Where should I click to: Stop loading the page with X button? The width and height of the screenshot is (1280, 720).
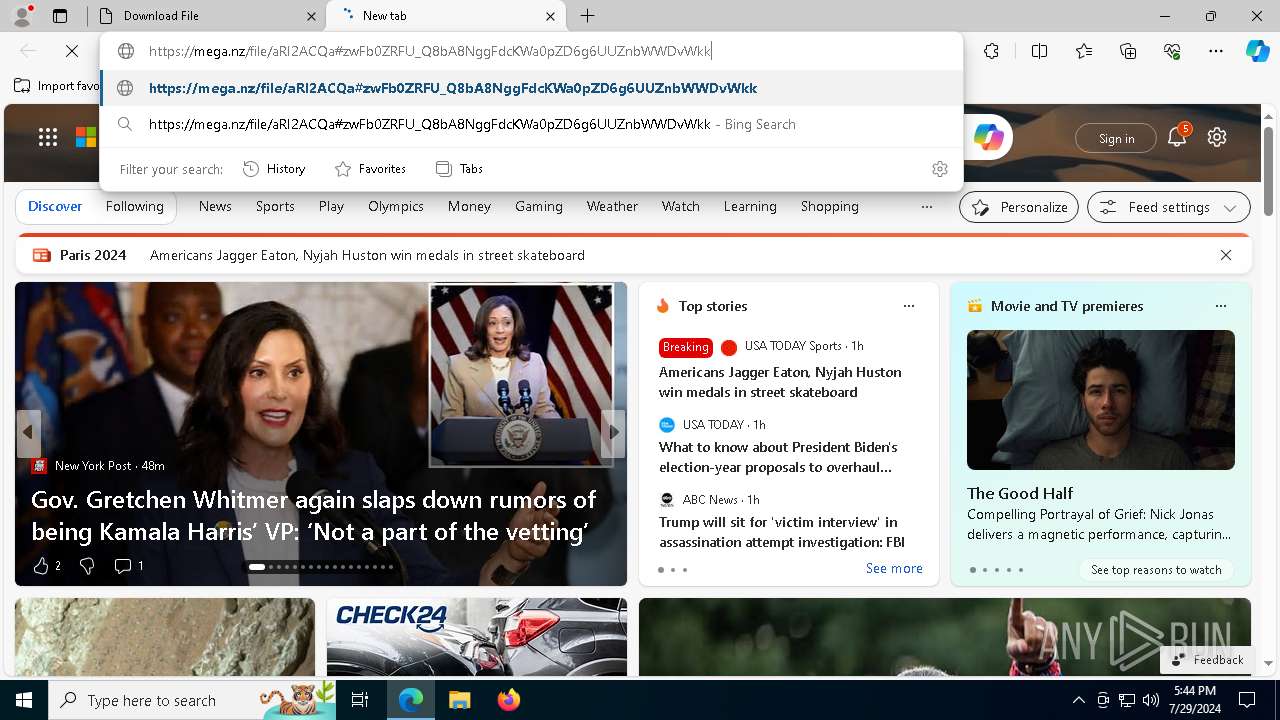pyautogui.click(x=72, y=51)
